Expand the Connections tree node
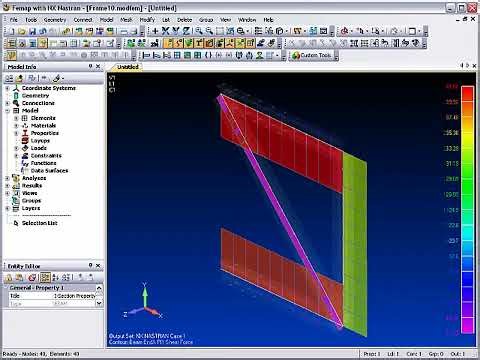Viewport: 480px width, 360px height. [x=8, y=103]
